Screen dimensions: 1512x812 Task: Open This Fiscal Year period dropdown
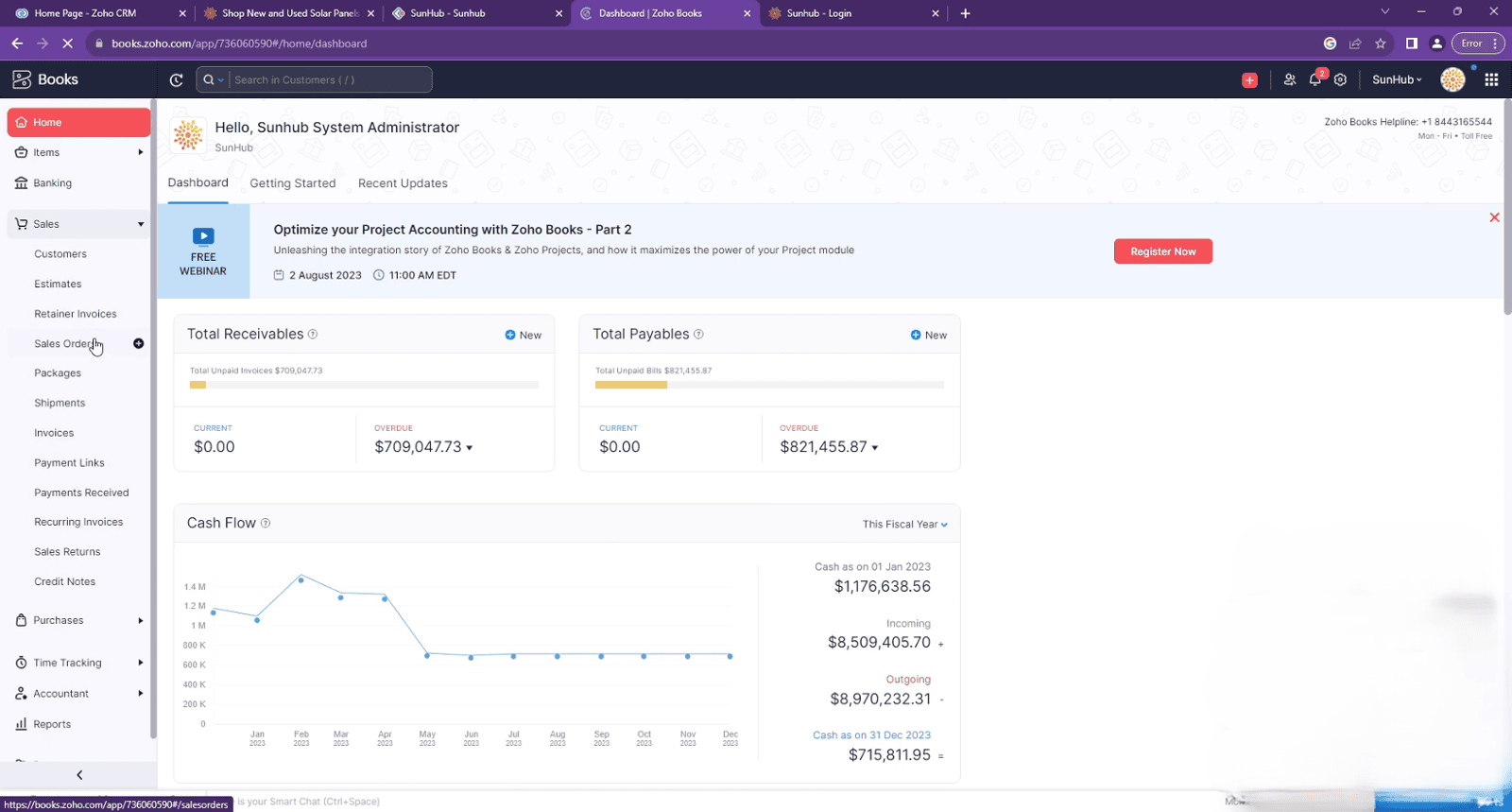pos(904,525)
